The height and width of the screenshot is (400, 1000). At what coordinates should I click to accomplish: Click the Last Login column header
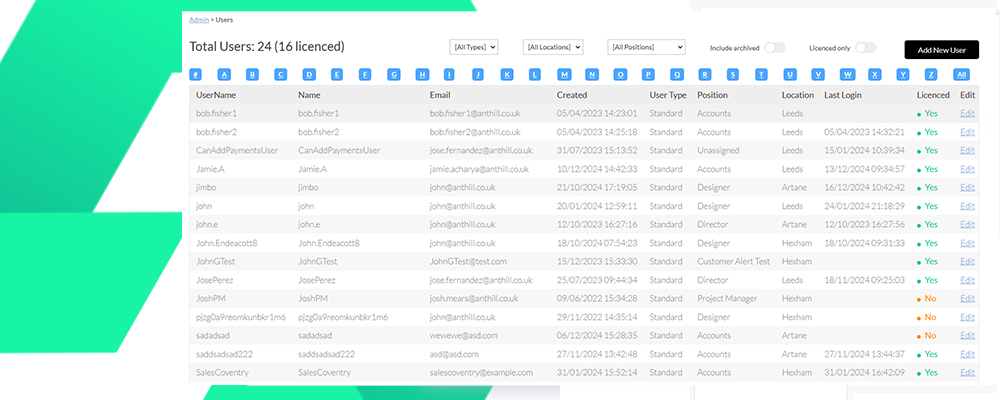[x=845, y=95]
